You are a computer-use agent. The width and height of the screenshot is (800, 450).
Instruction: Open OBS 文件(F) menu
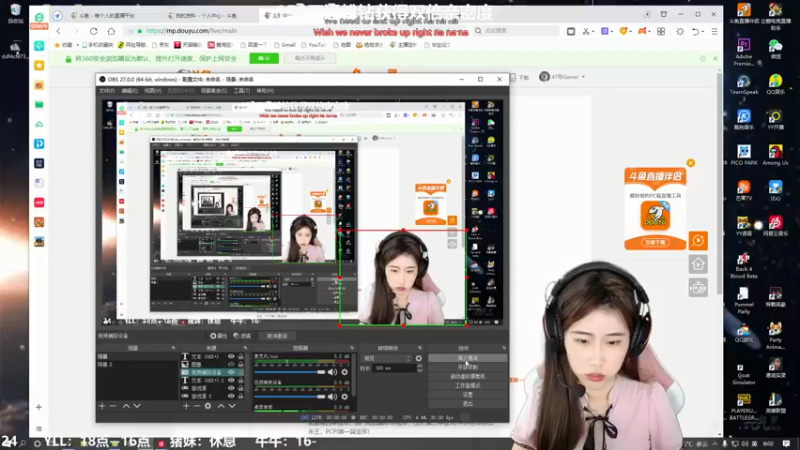(x=107, y=91)
